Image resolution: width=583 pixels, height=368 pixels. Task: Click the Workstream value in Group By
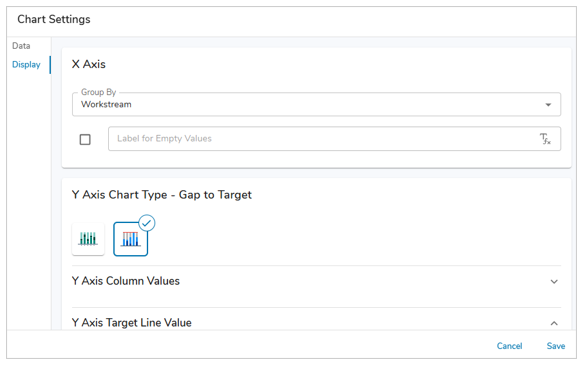tap(106, 104)
